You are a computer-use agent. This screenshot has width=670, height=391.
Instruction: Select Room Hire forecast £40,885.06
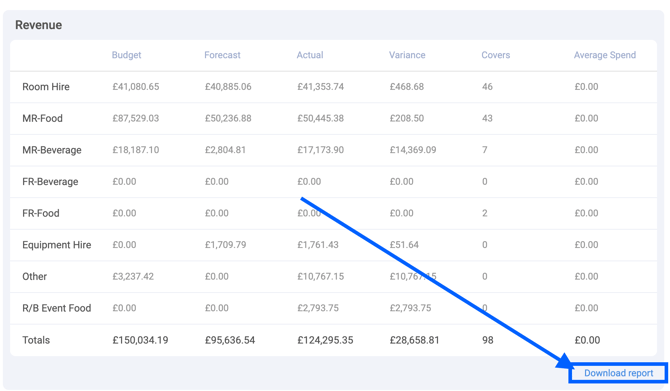228,87
